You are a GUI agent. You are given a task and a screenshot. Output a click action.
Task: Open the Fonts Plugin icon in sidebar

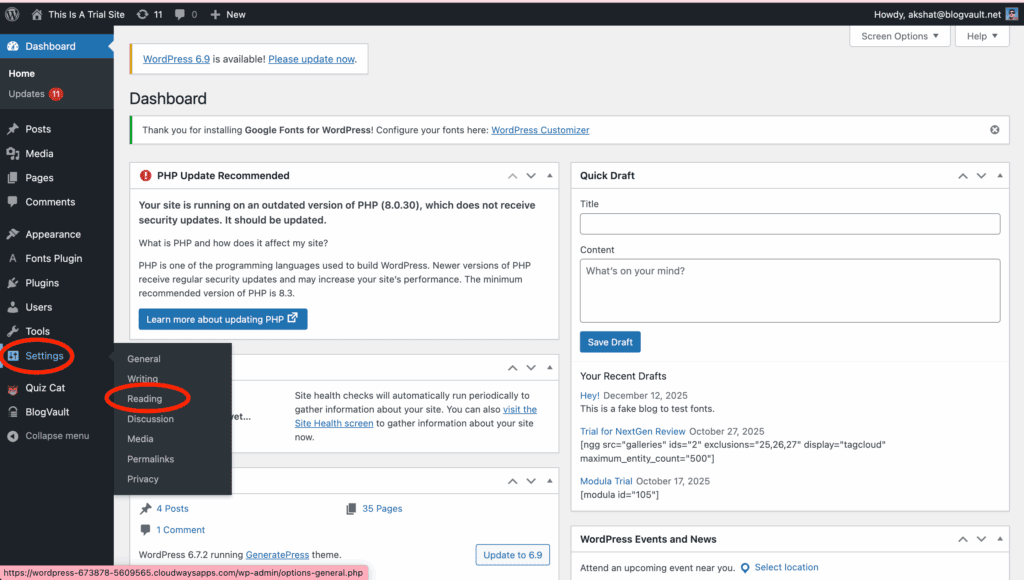tap(12, 259)
